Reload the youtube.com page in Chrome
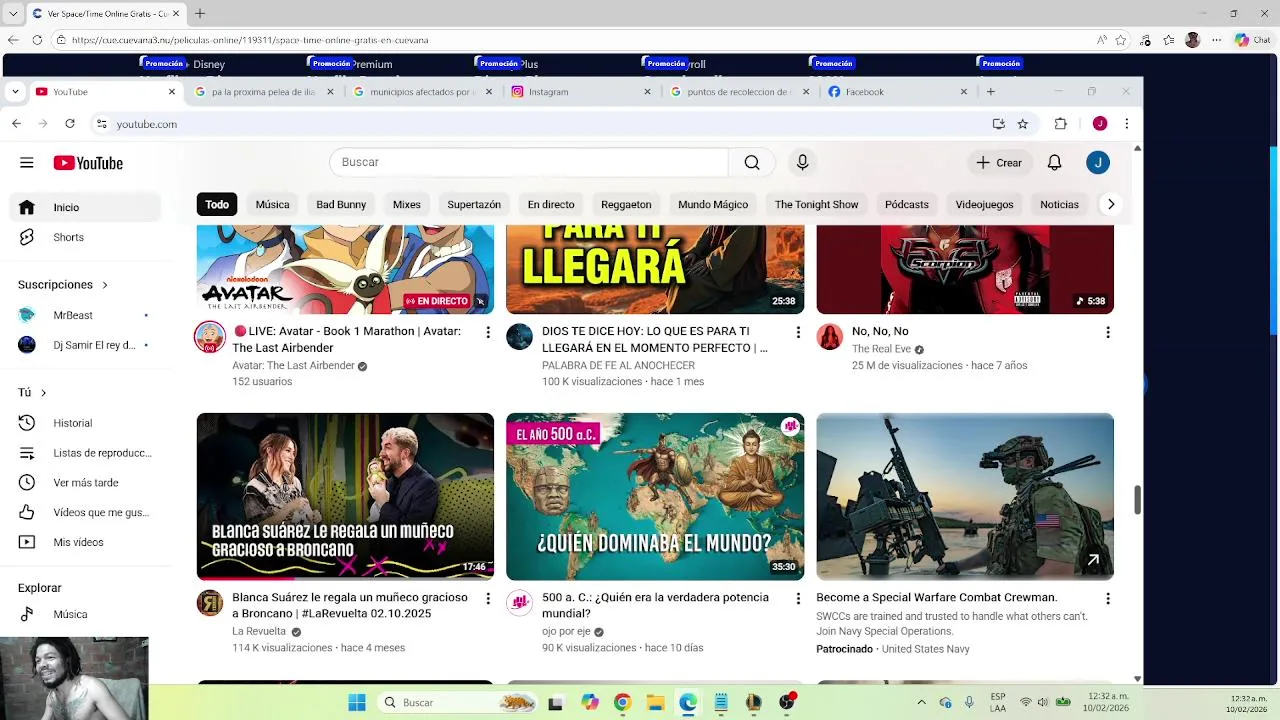Image resolution: width=1280 pixels, height=720 pixels. point(69,124)
